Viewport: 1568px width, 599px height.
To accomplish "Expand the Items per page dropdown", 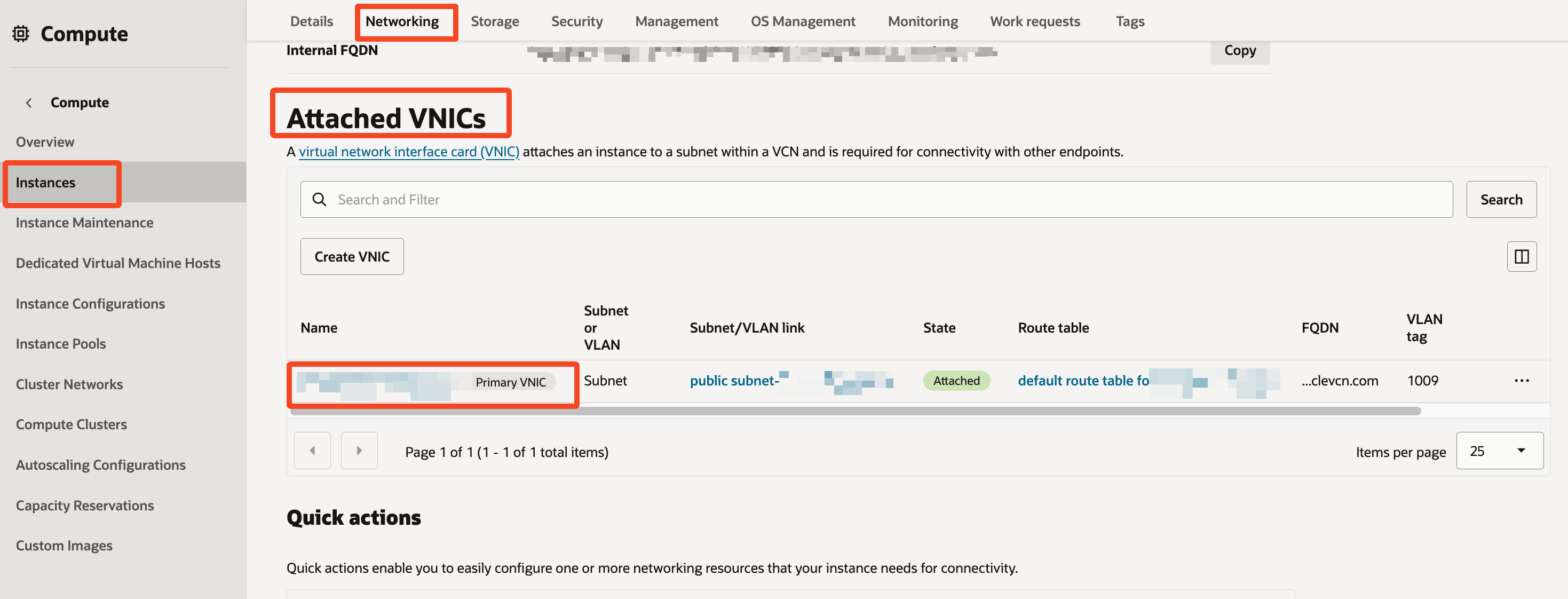I will click(1499, 451).
